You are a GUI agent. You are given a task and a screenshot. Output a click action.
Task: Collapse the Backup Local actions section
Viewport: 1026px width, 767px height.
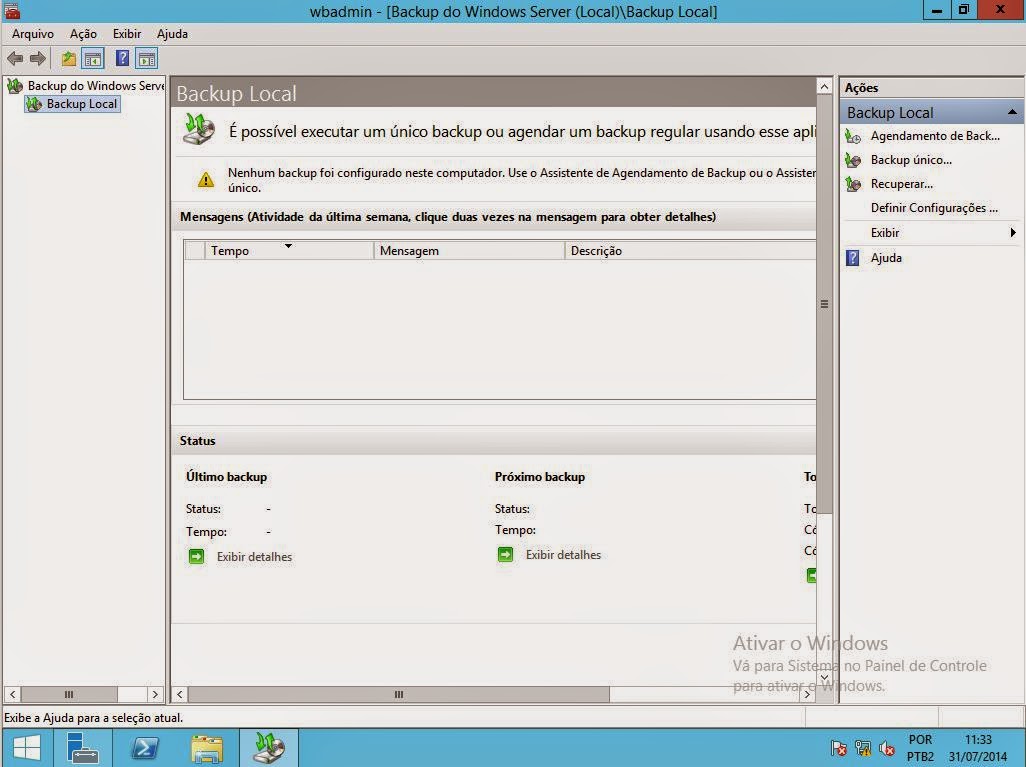(1012, 113)
